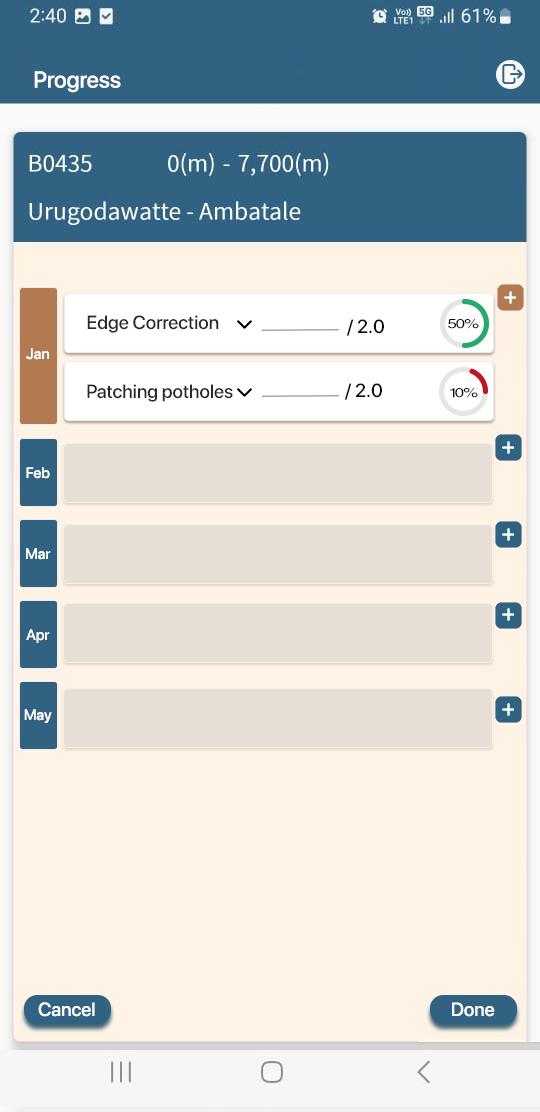Viewport: 540px width, 1112px height.
Task: Click the Cancel button
Action: 67,1010
